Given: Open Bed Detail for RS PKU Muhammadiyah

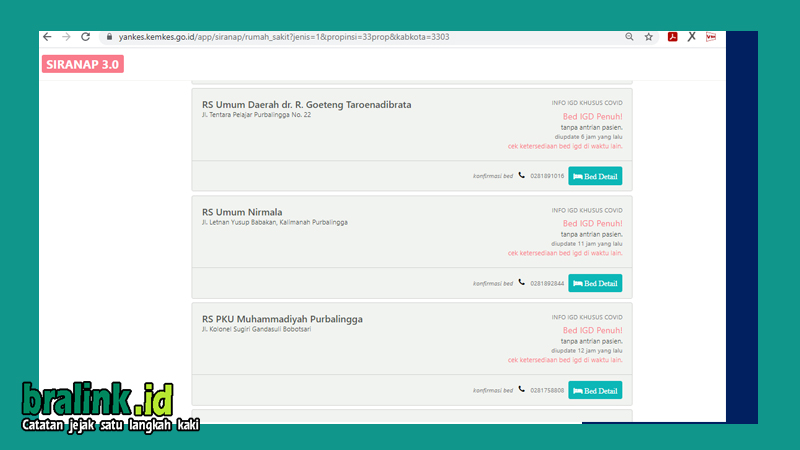Looking at the screenshot, I should [595, 390].
